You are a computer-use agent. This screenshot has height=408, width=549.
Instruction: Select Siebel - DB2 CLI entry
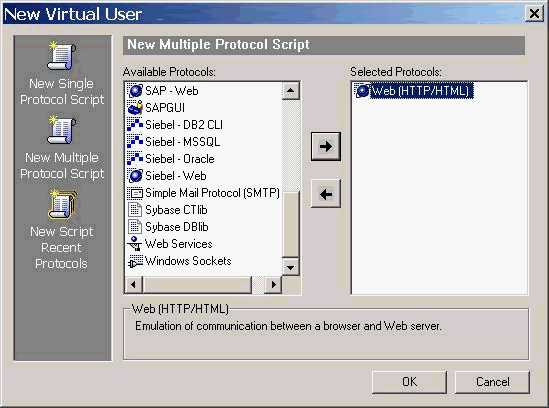point(184,125)
